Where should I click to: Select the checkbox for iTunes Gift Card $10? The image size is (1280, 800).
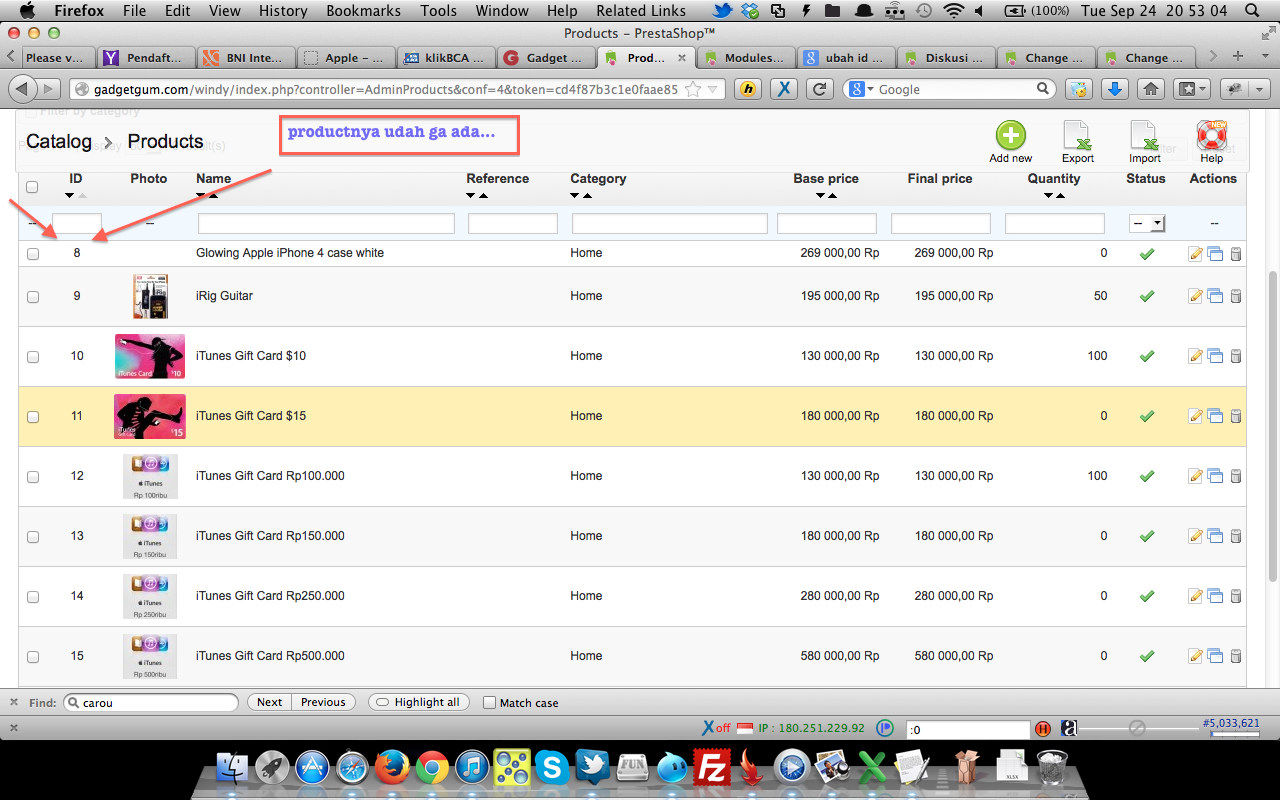[x=33, y=357]
